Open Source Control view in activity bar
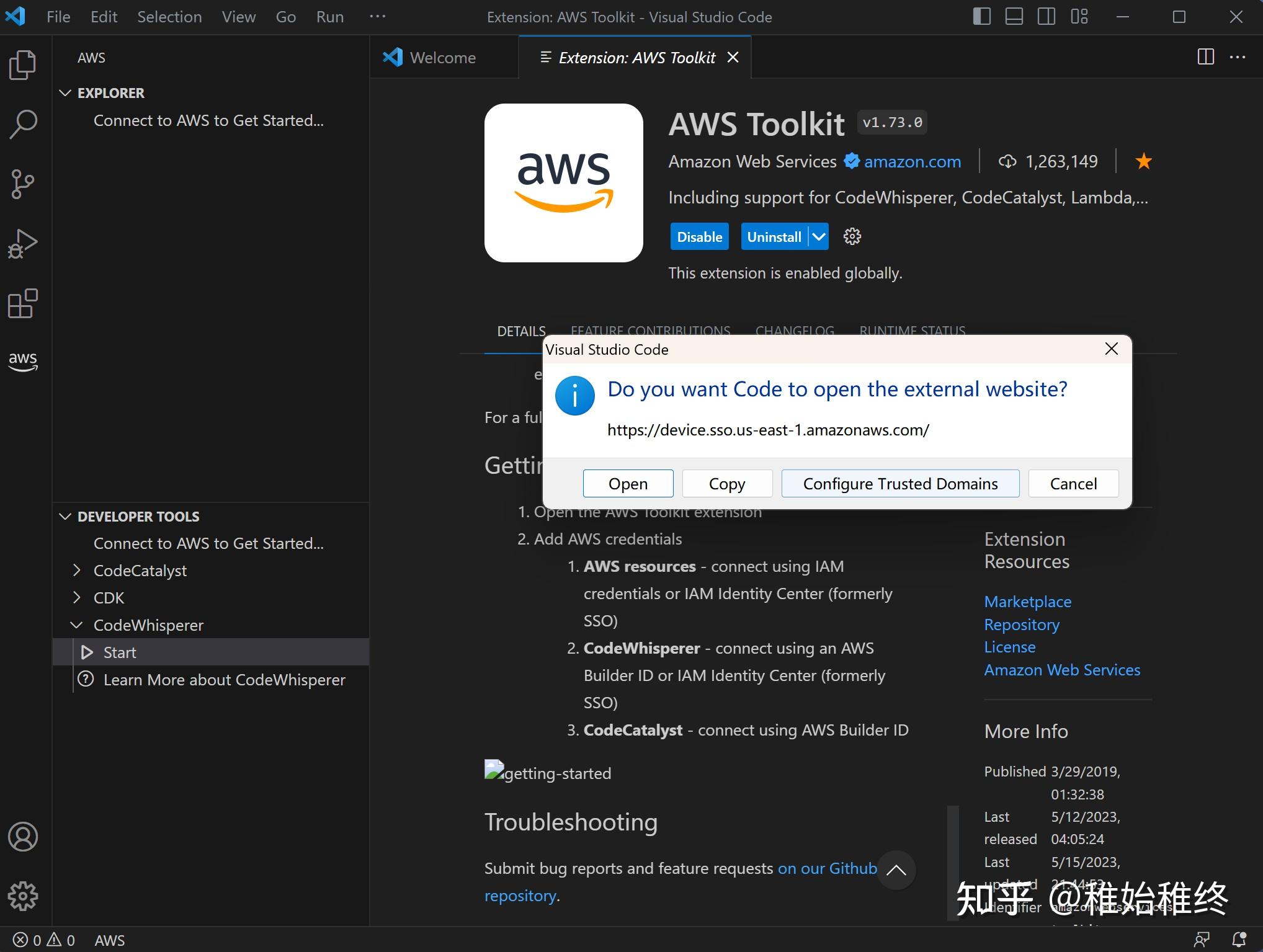1263x952 pixels. click(x=23, y=184)
